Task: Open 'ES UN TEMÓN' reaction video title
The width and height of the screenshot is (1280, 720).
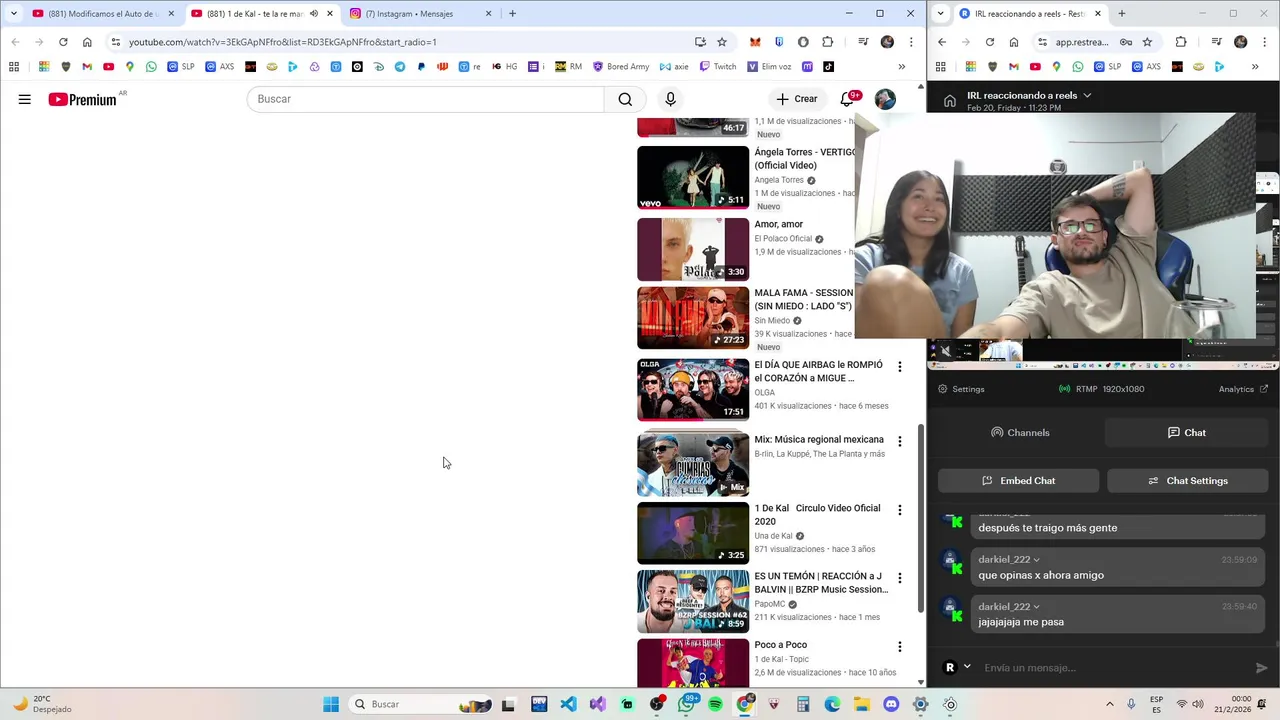Action: coord(821,583)
